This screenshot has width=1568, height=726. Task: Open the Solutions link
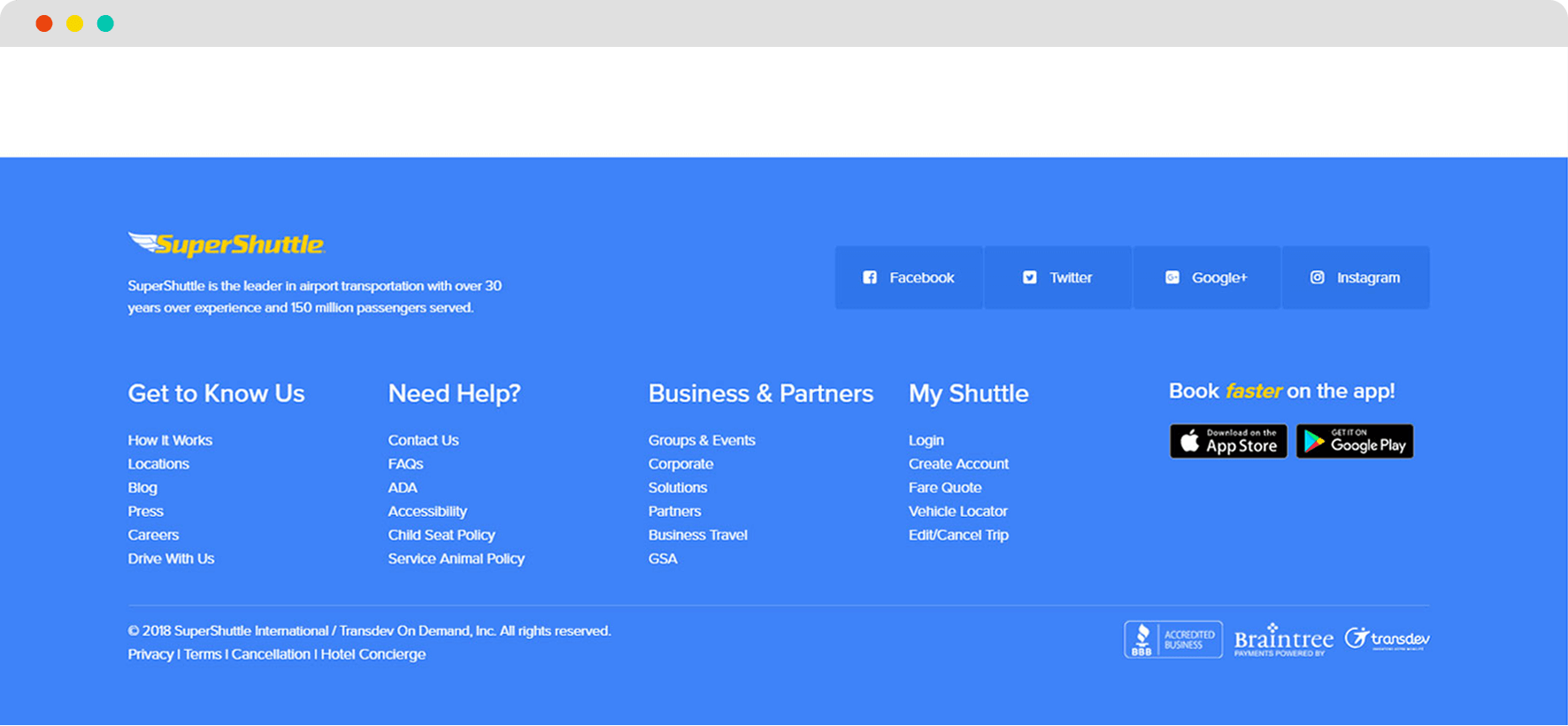click(x=678, y=488)
